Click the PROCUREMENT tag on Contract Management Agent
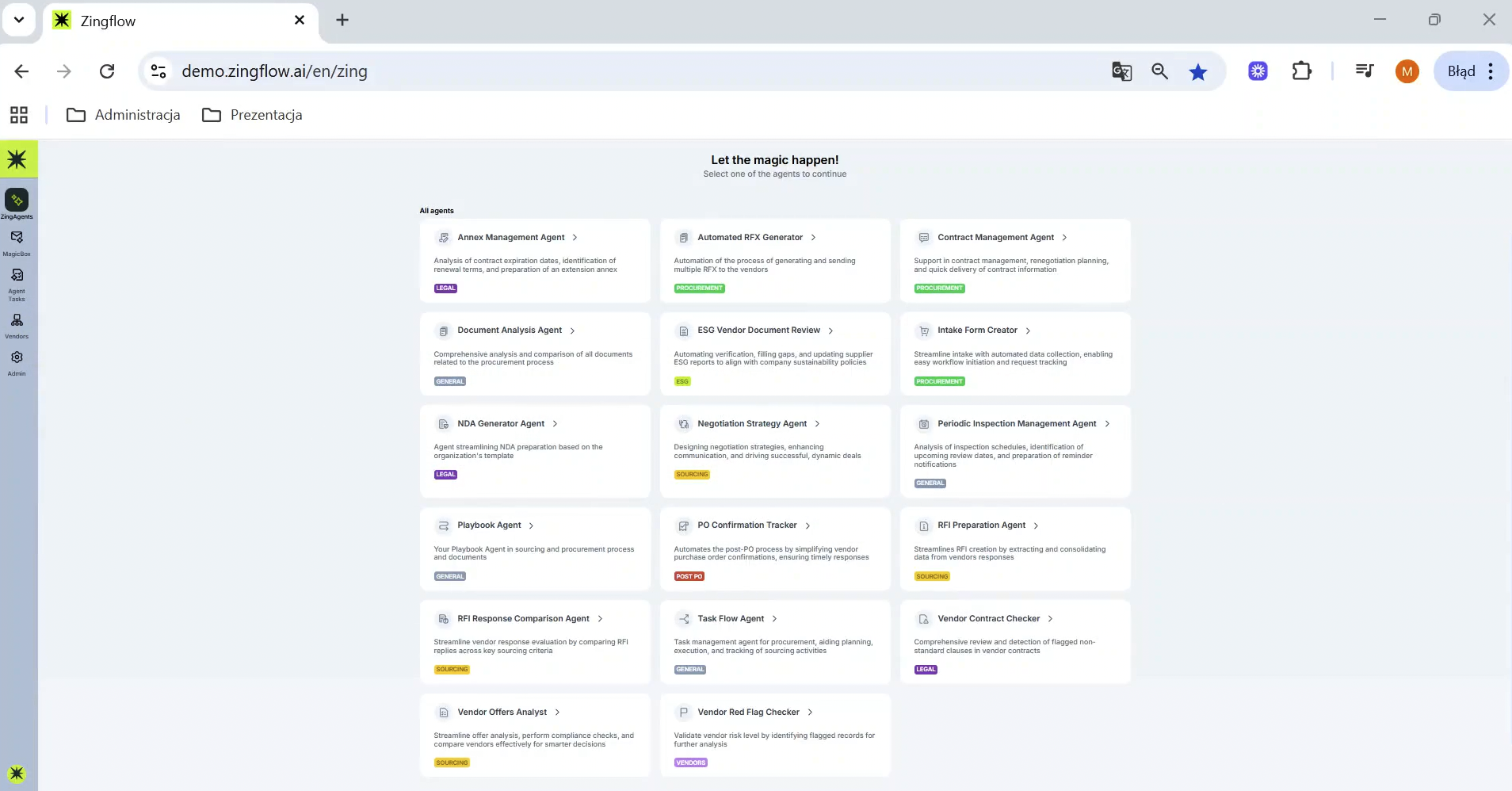Image resolution: width=1512 pixels, height=791 pixels. tap(939, 289)
